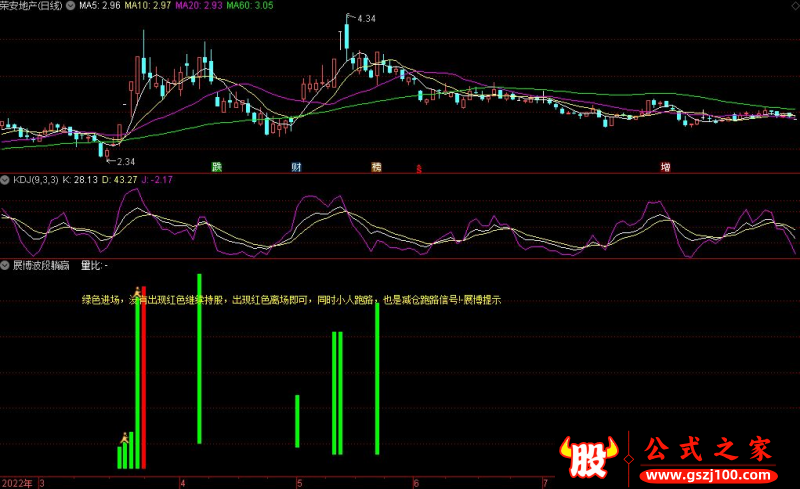
Task: Click the 增 event marker icon
Action: click(665, 167)
